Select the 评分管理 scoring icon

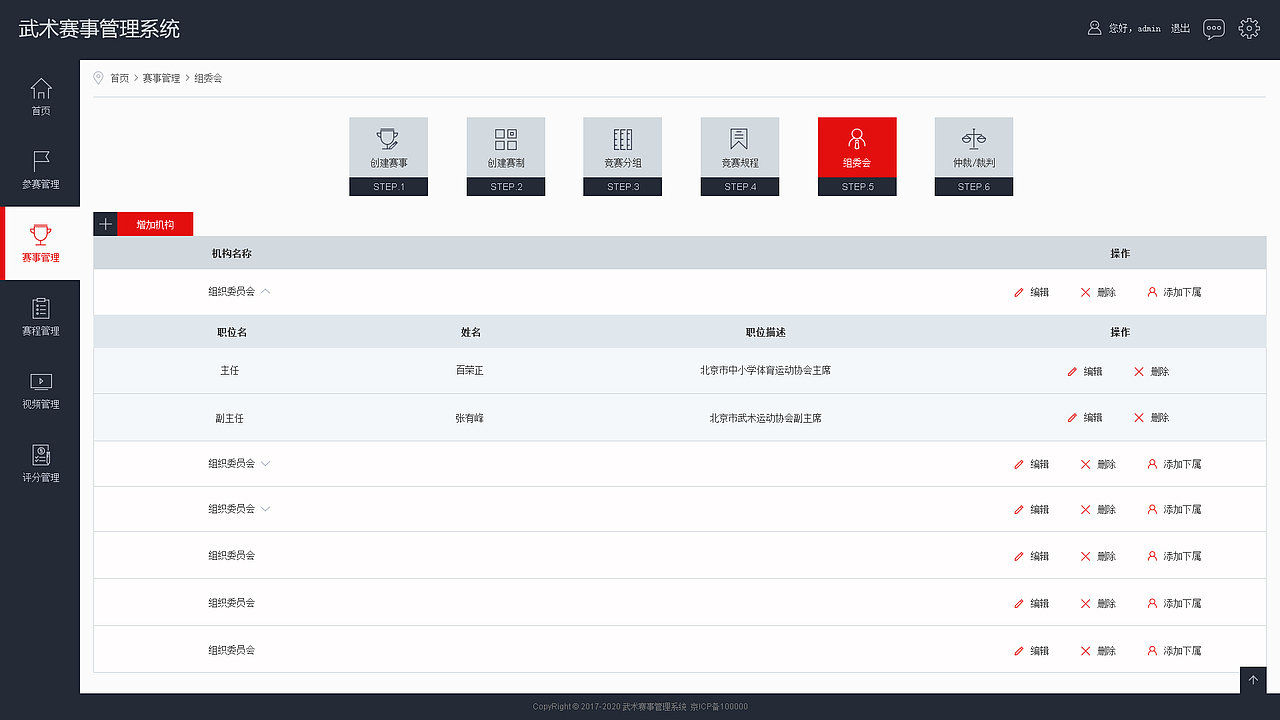coord(40,462)
